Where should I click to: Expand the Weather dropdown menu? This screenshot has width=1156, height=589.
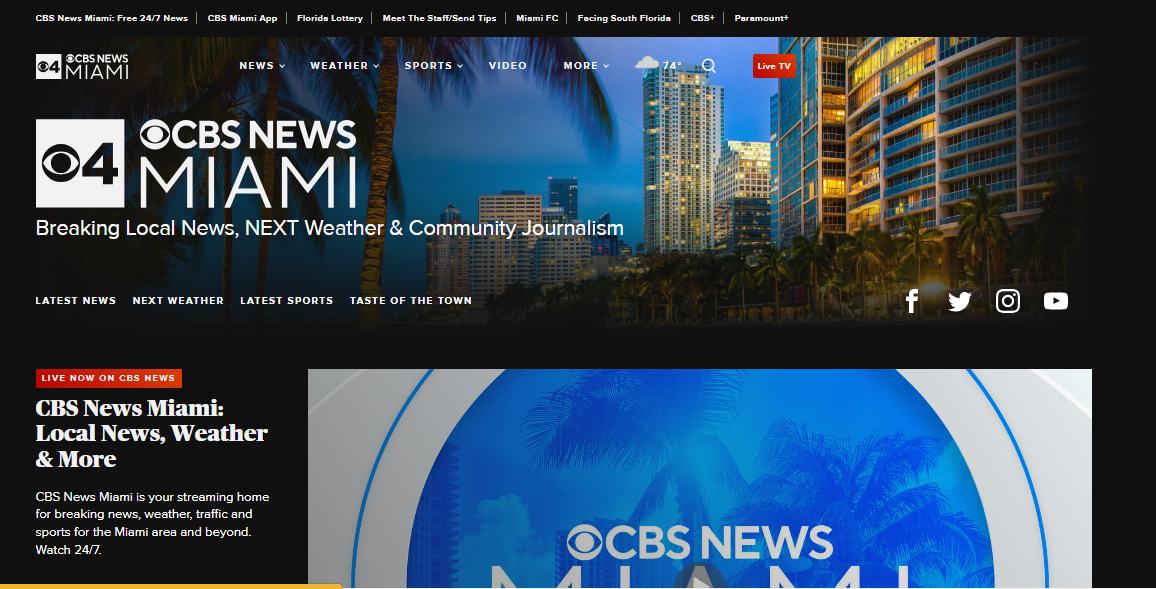344,66
